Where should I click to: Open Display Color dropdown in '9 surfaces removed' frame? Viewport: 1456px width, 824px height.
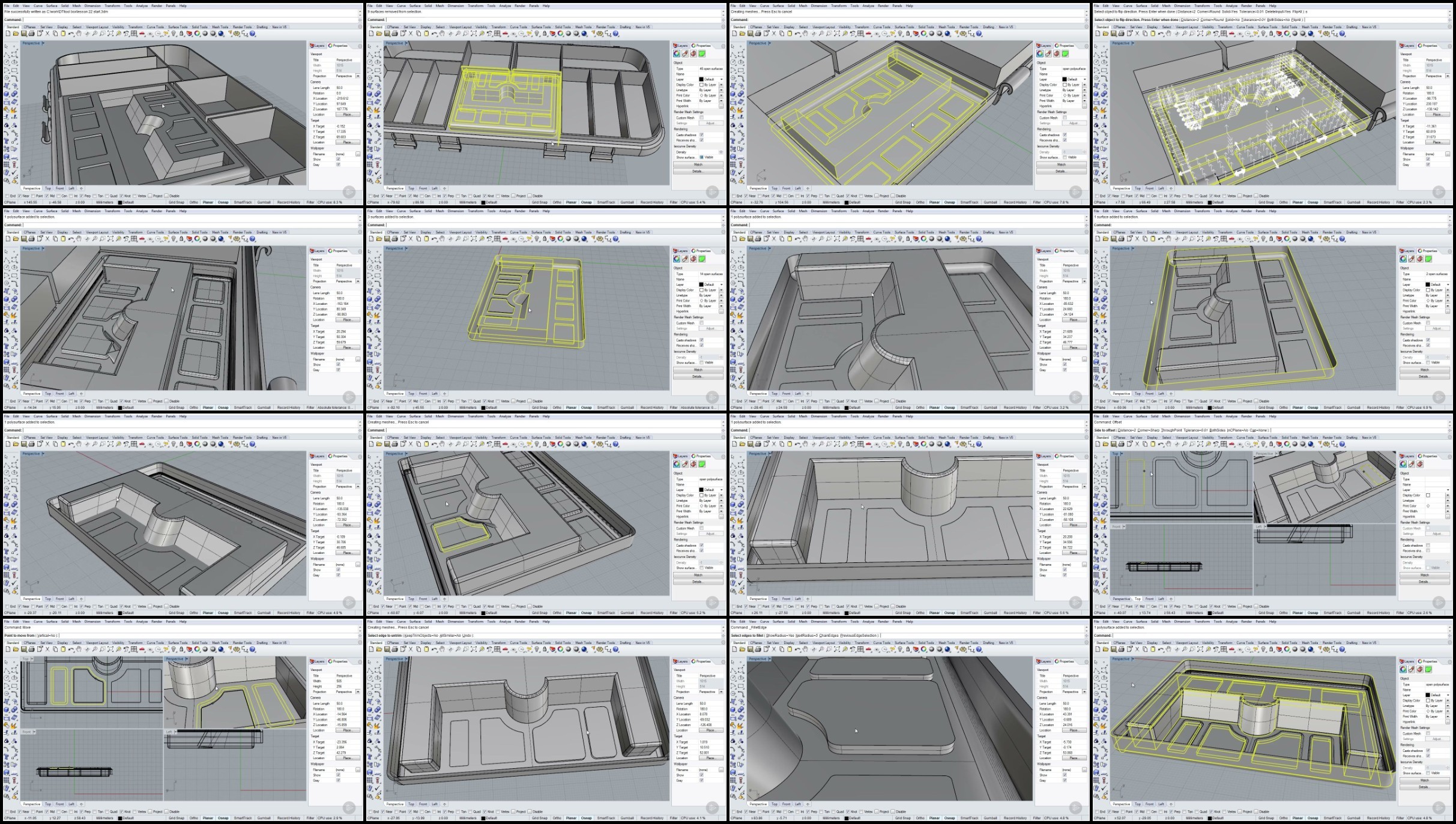(721, 85)
